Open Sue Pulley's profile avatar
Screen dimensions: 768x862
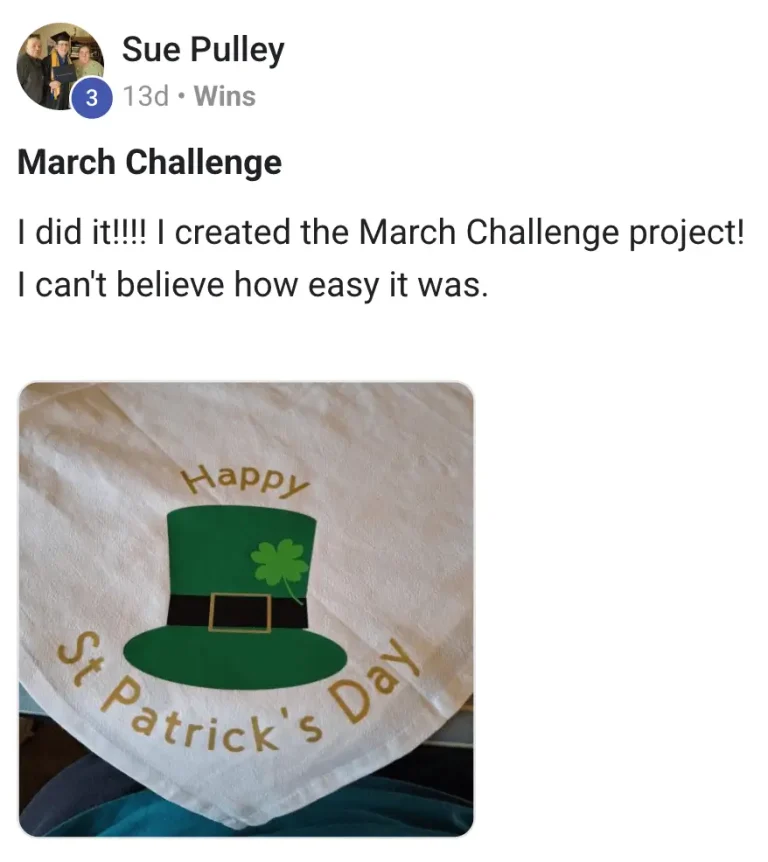pos(60,66)
